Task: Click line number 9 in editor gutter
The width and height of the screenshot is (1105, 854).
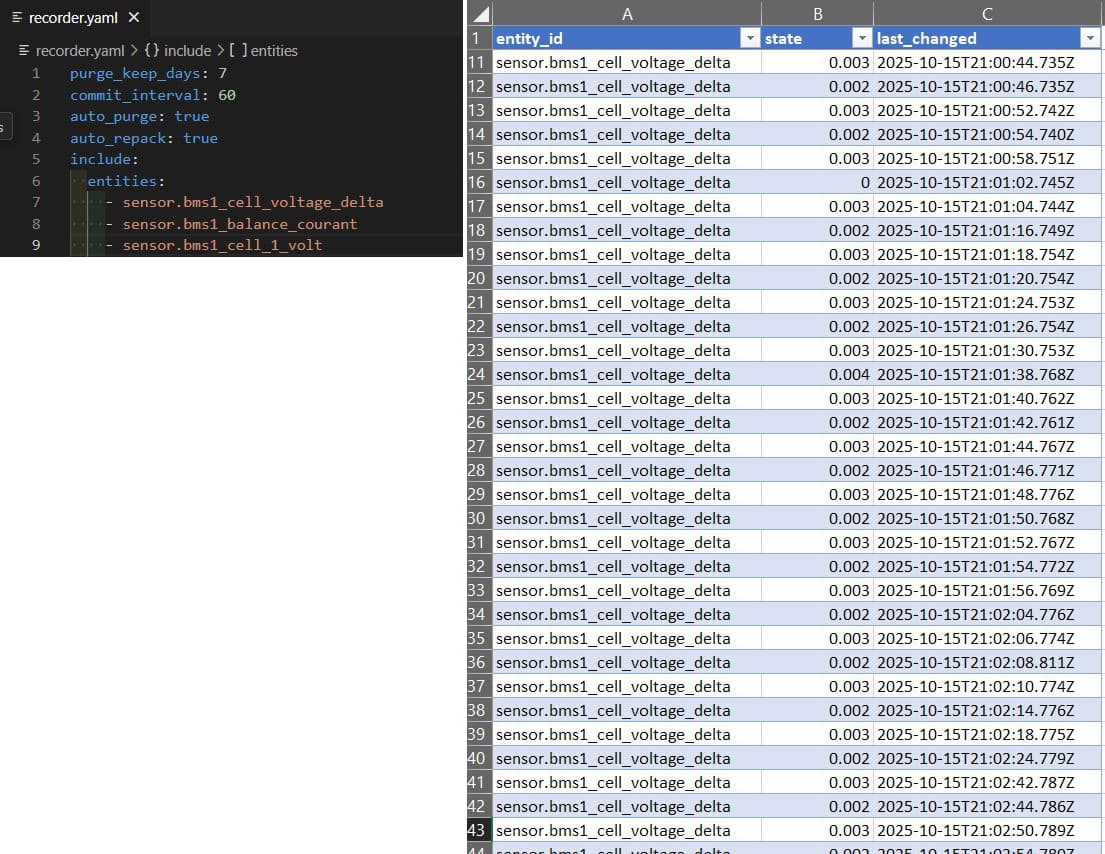Action: click(36, 245)
